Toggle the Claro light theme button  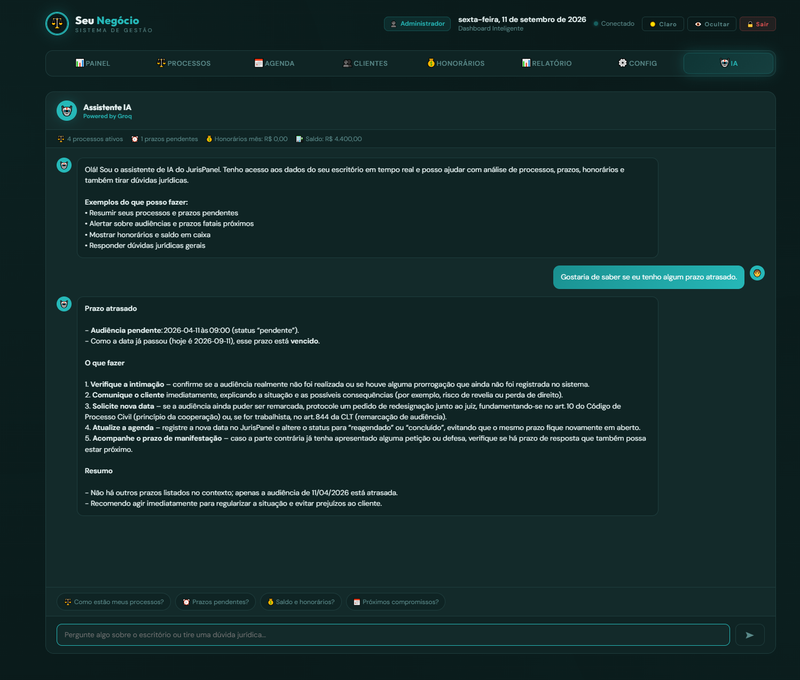[663, 24]
